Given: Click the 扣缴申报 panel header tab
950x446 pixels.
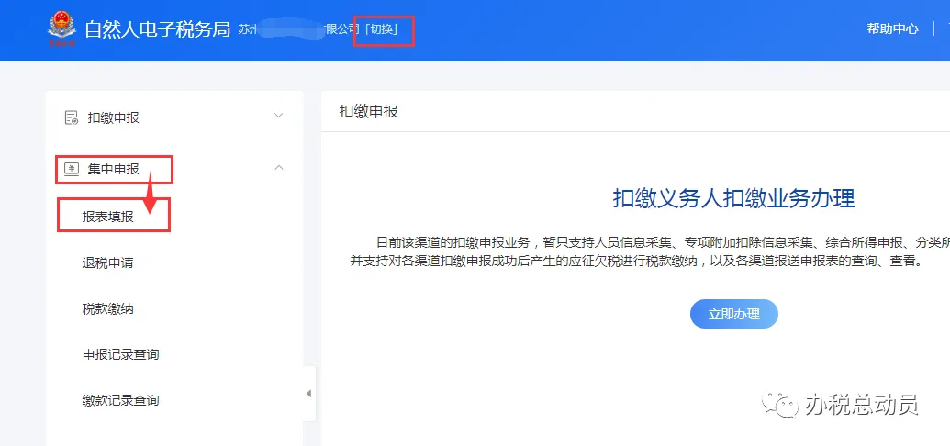Looking at the screenshot, I should pyautogui.click(x=368, y=112).
